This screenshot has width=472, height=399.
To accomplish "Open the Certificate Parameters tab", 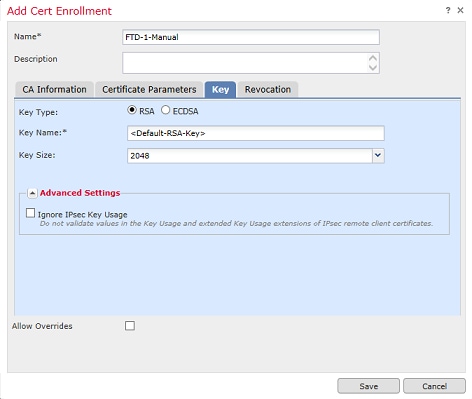I will click(149, 90).
